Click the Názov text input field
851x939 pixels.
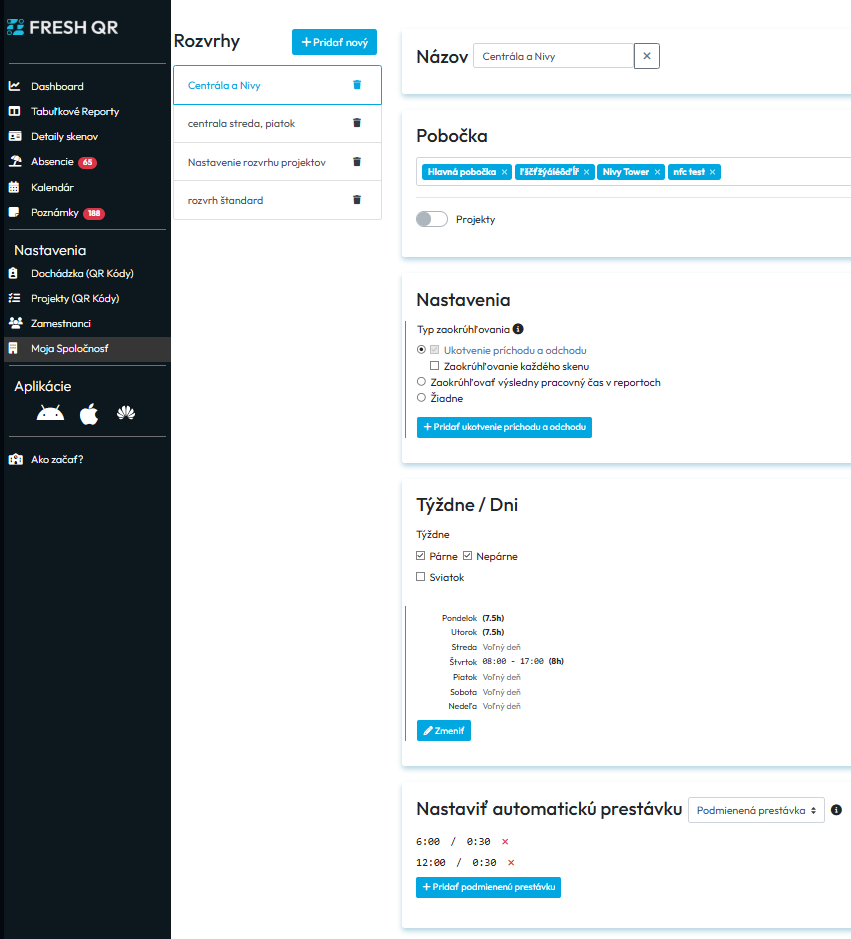pyautogui.click(x=553, y=57)
